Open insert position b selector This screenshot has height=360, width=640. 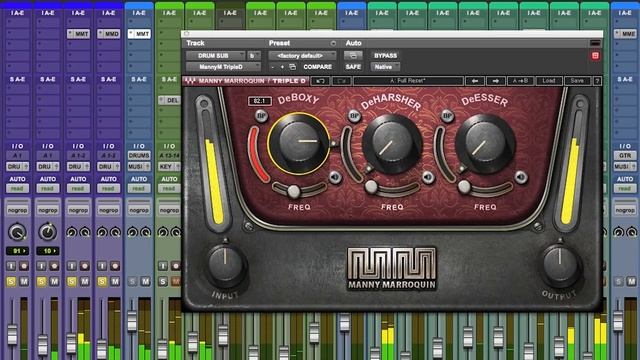click(x=253, y=56)
